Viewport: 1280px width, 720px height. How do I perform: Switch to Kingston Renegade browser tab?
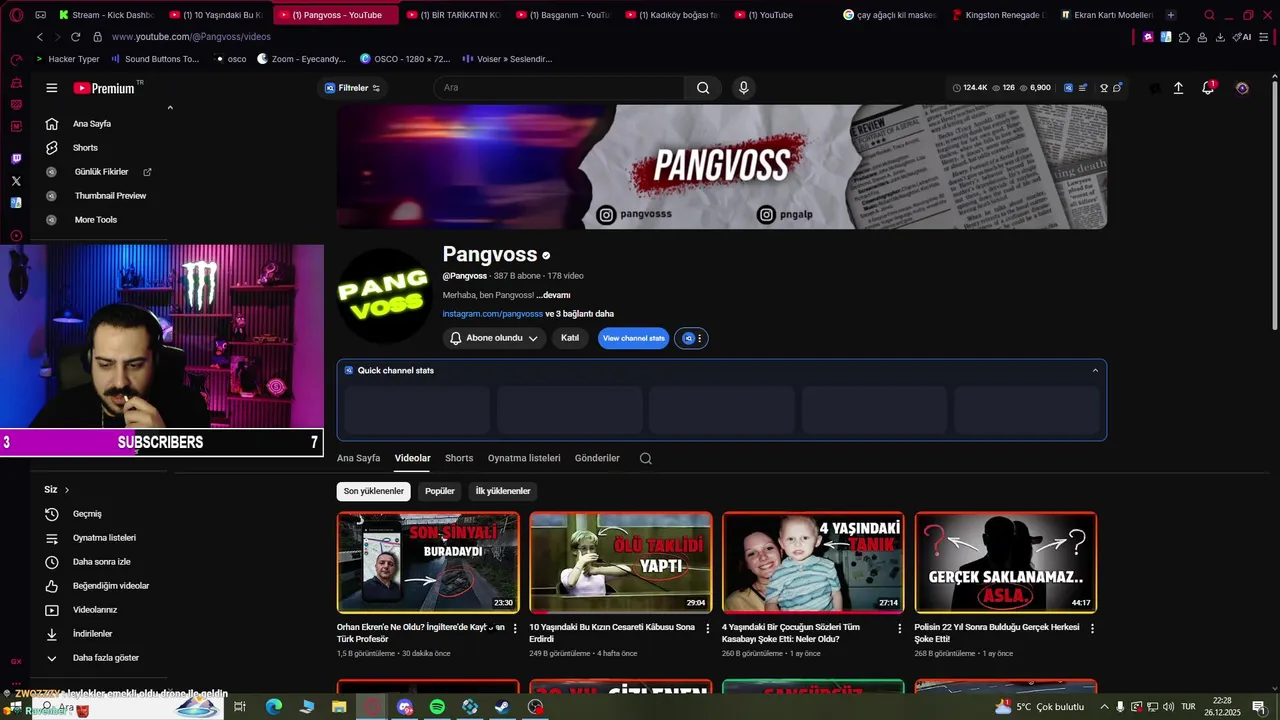coord(997,15)
